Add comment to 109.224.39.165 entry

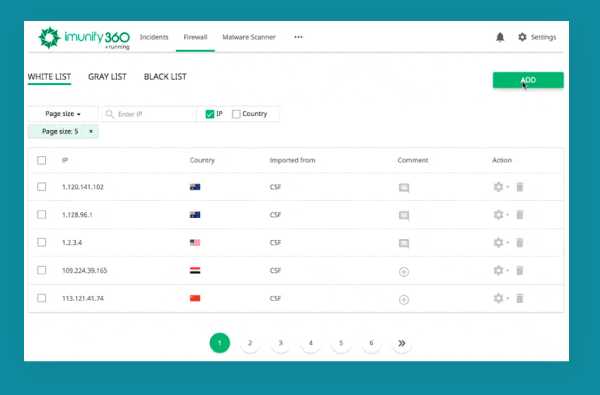tap(404, 271)
